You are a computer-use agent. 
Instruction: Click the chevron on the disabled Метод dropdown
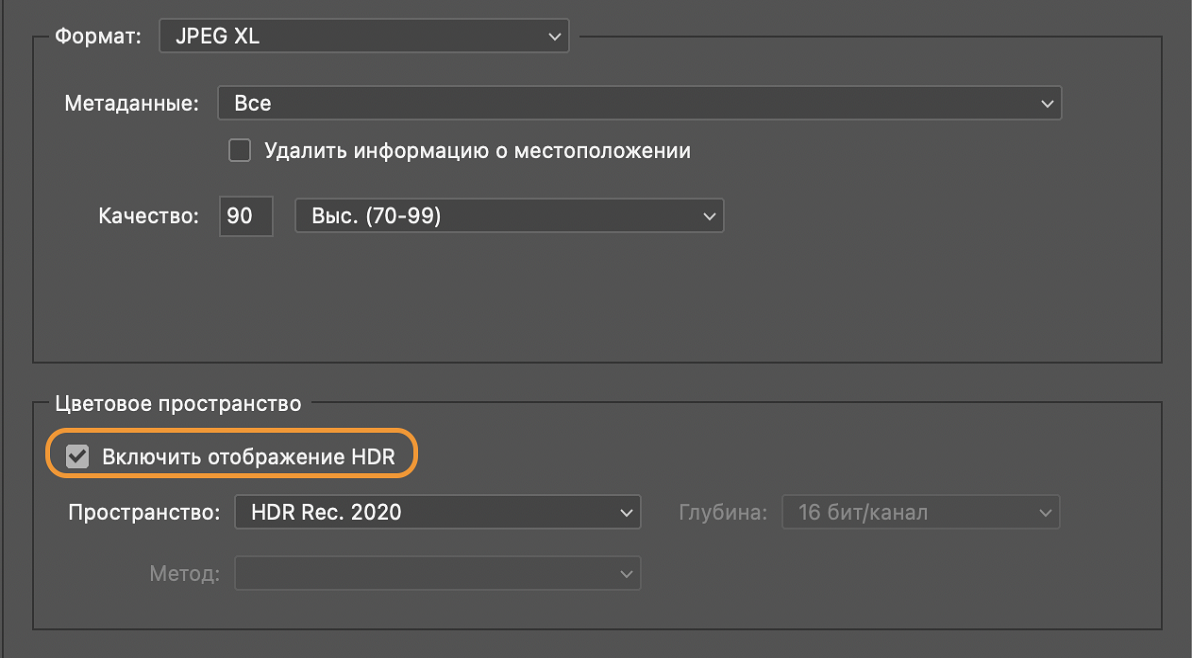[x=627, y=573]
